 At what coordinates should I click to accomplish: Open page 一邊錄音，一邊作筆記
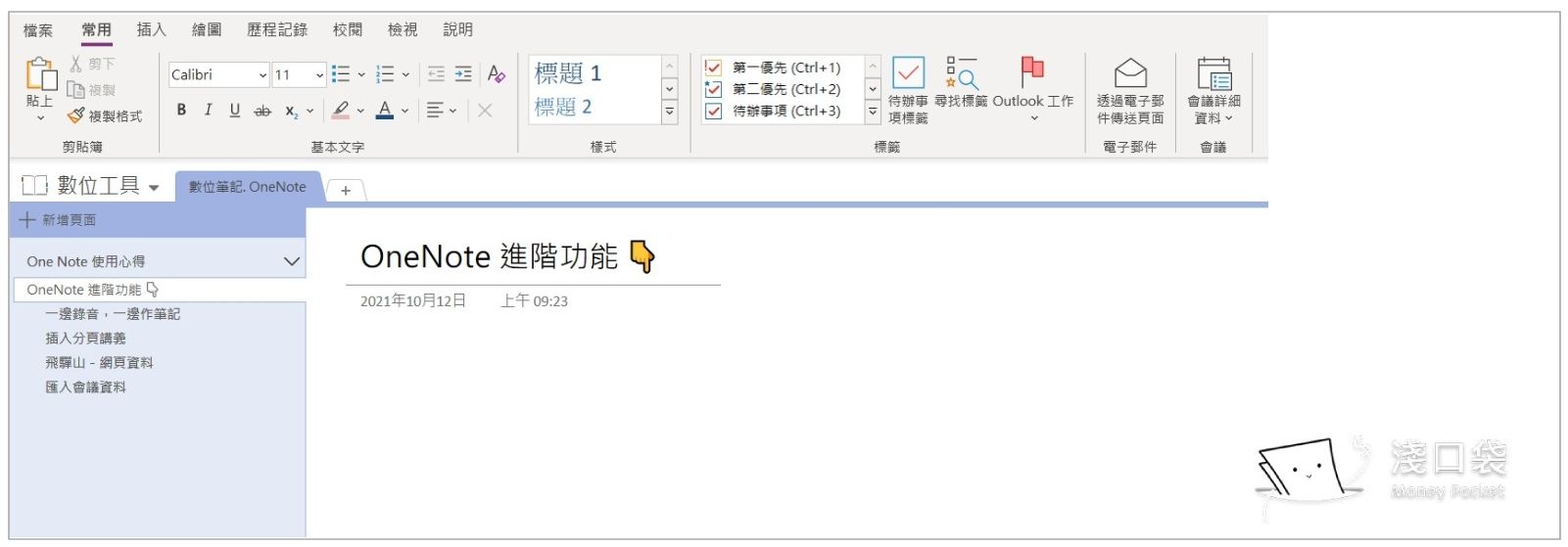pyautogui.click(x=113, y=314)
